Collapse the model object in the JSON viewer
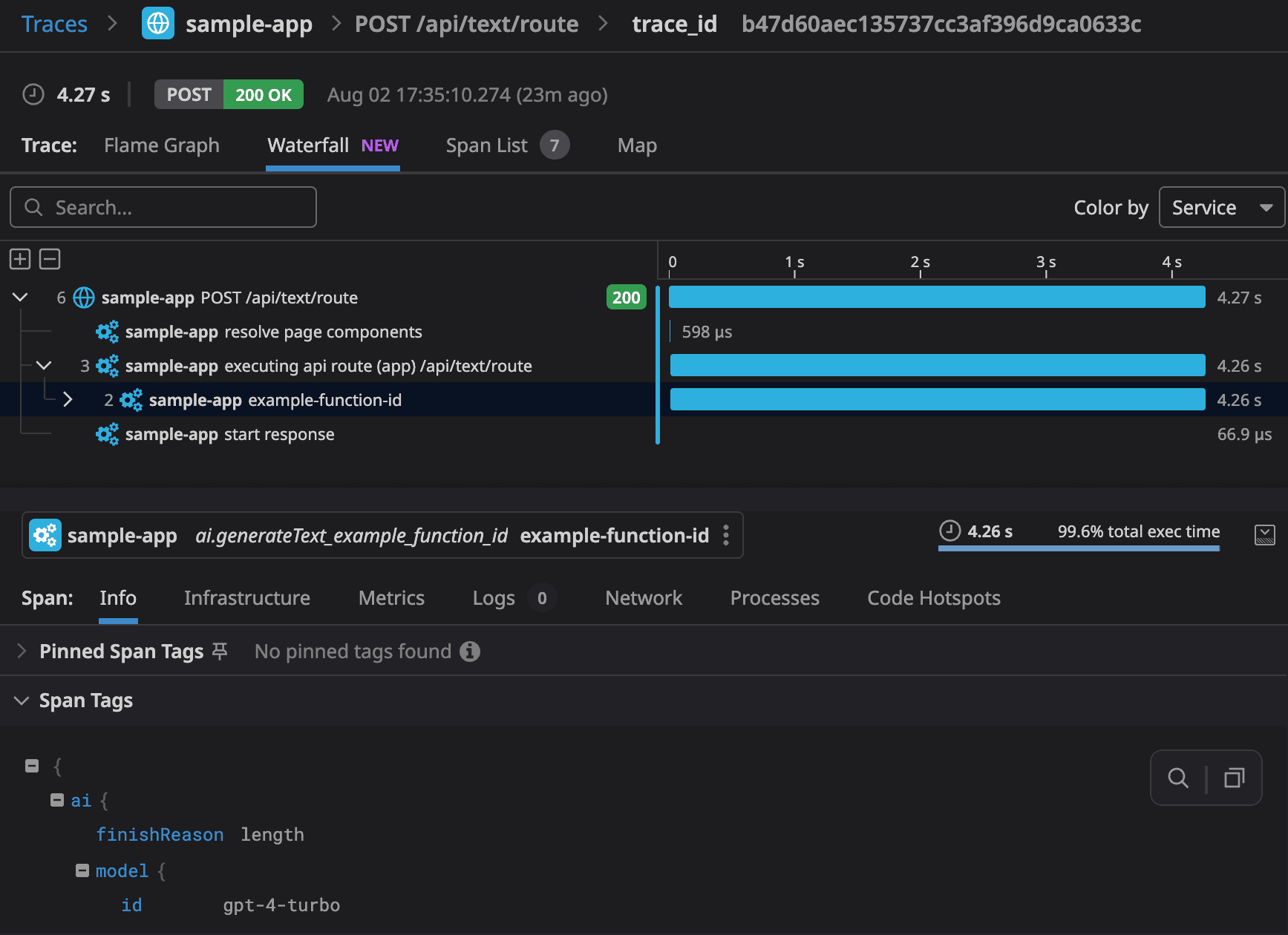Viewport: 1288px width, 935px height. [x=82, y=870]
